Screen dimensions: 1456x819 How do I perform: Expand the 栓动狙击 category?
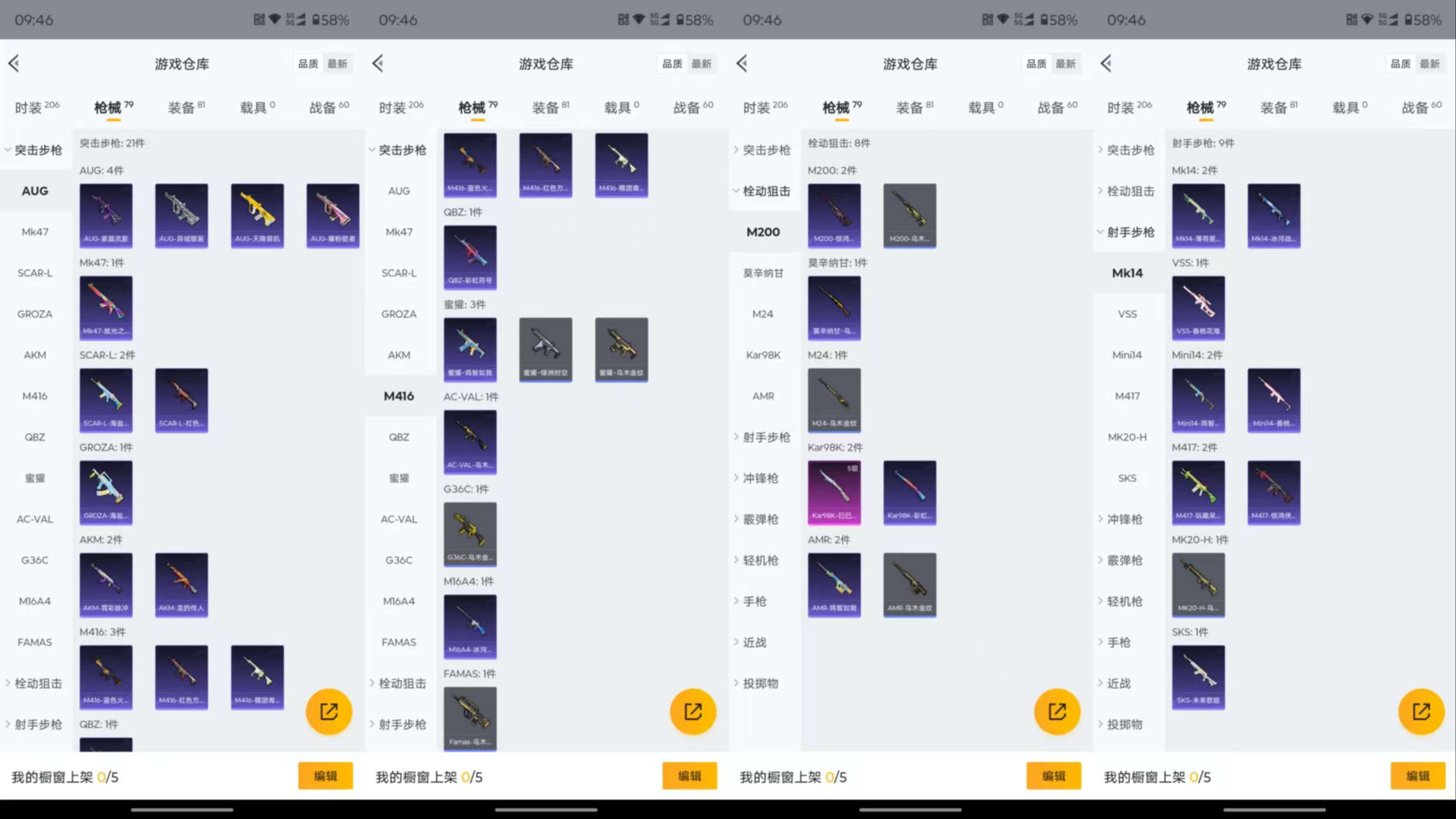point(36,683)
